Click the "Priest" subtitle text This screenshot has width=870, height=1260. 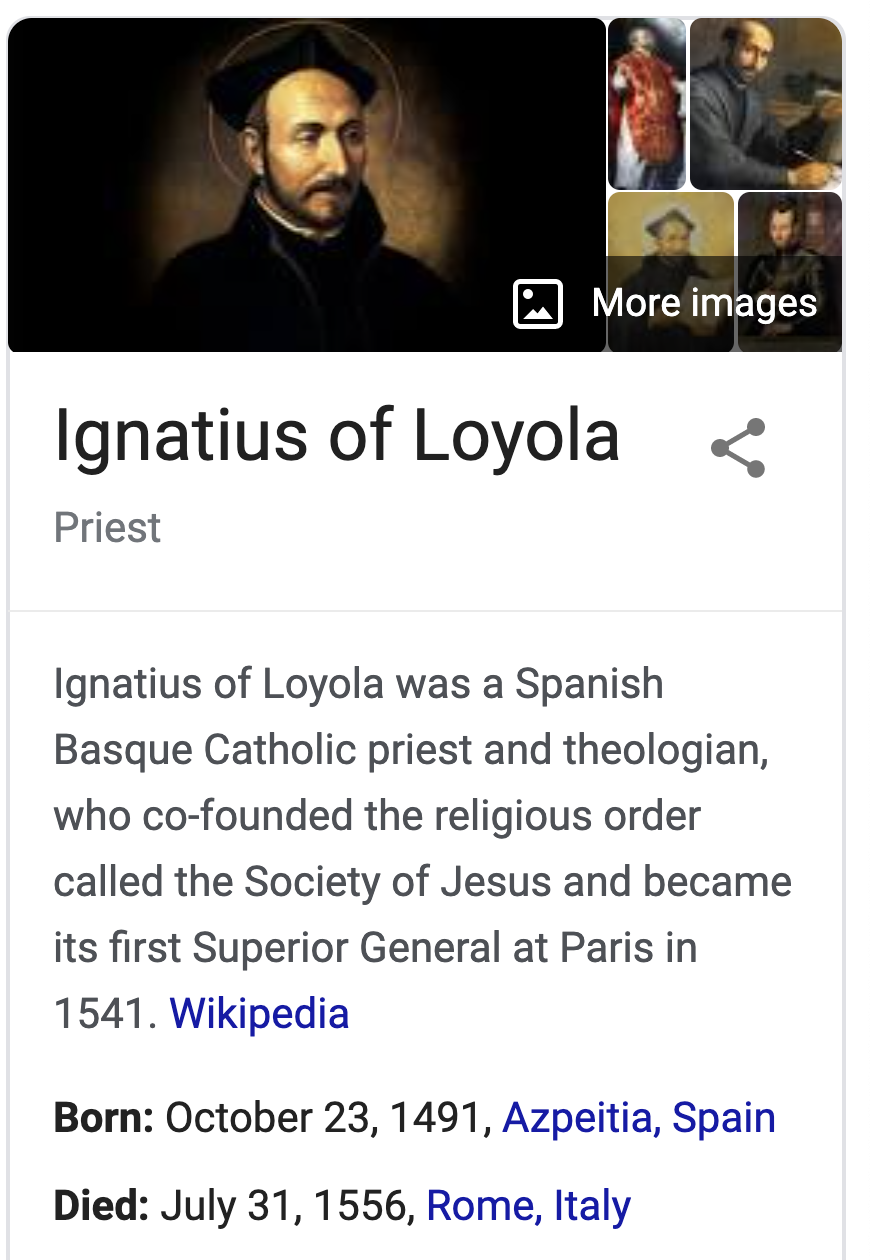107,527
